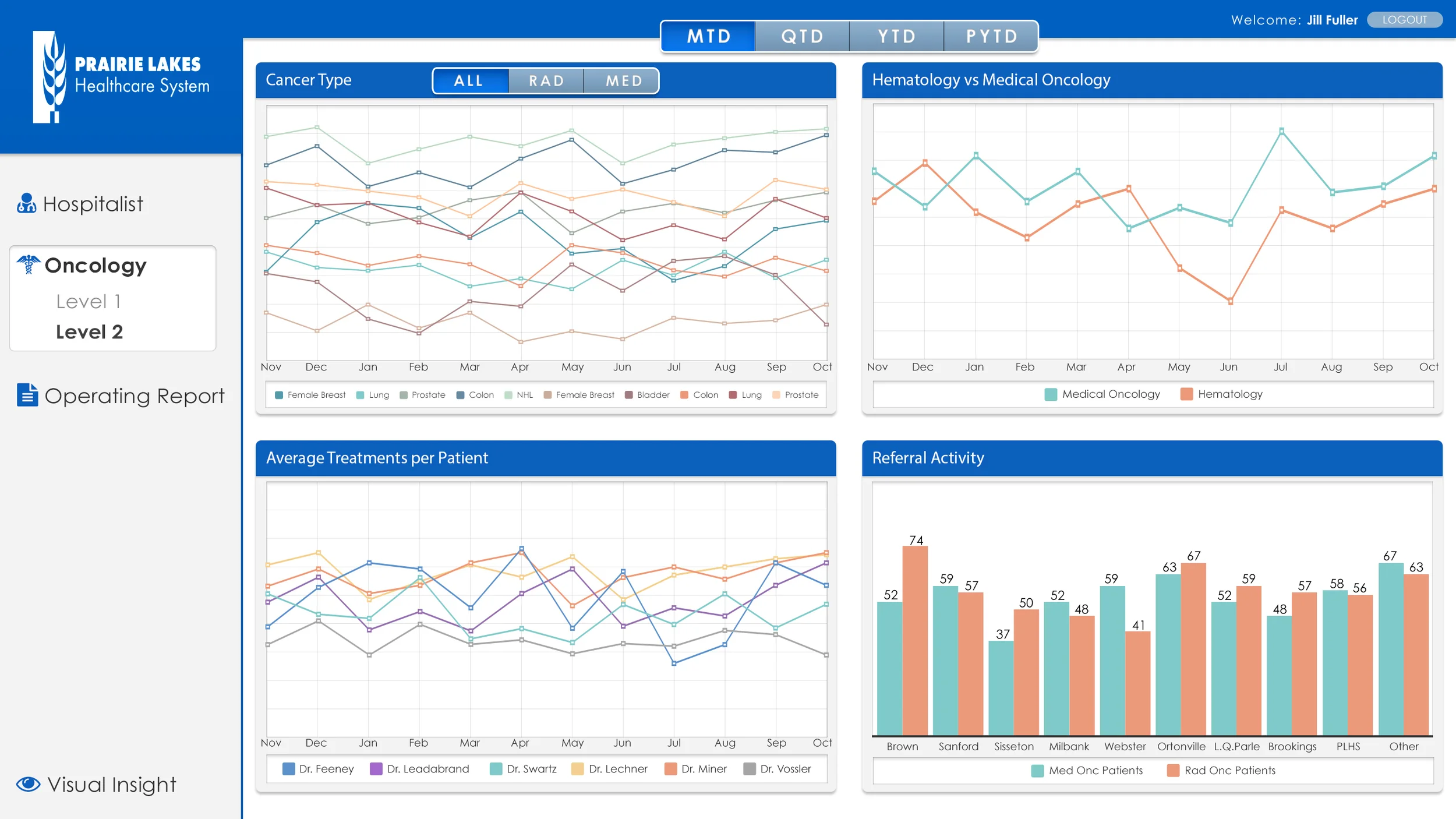Click the LOGOUT button
This screenshot has width=1456, height=819.
pos(1405,19)
